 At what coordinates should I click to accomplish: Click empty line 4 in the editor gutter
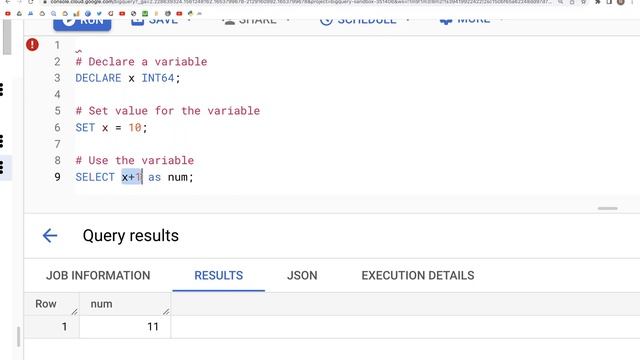(57, 94)
